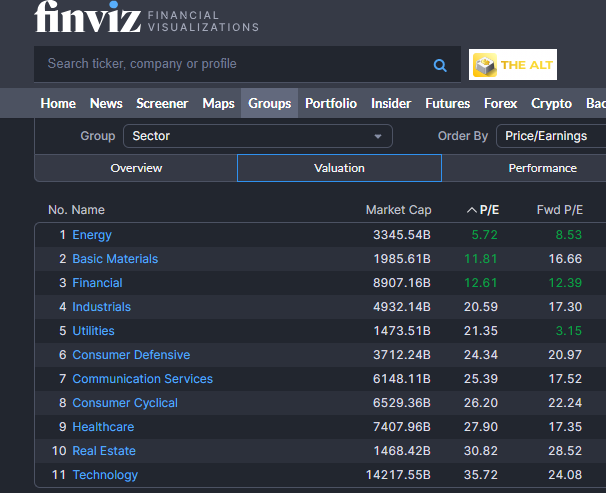The height and width of the screenshot is (493, 606).
Task: Click Utilities Fwd P/E 3.15
Action: pos(569,331)
